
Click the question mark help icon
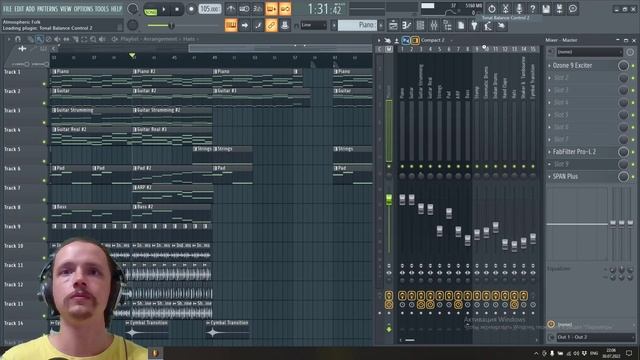point(532,9)
